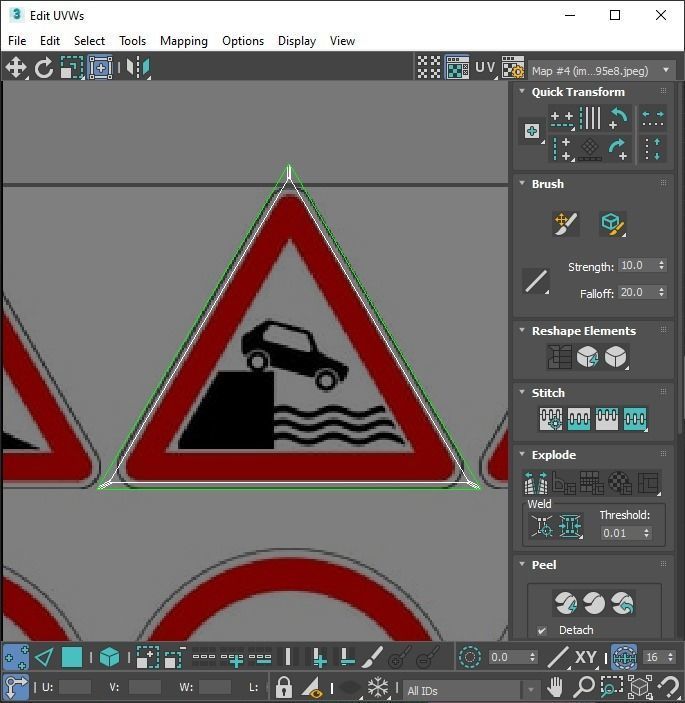685x703 pixels.
Task: Switch to Polygon sub-object mode
Action: pos(72,657)
